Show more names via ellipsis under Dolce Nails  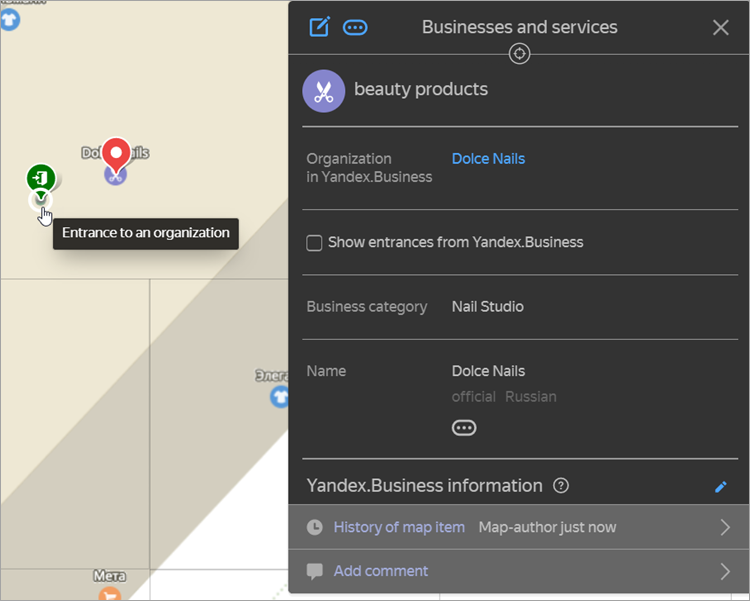[x=464, y=428]
